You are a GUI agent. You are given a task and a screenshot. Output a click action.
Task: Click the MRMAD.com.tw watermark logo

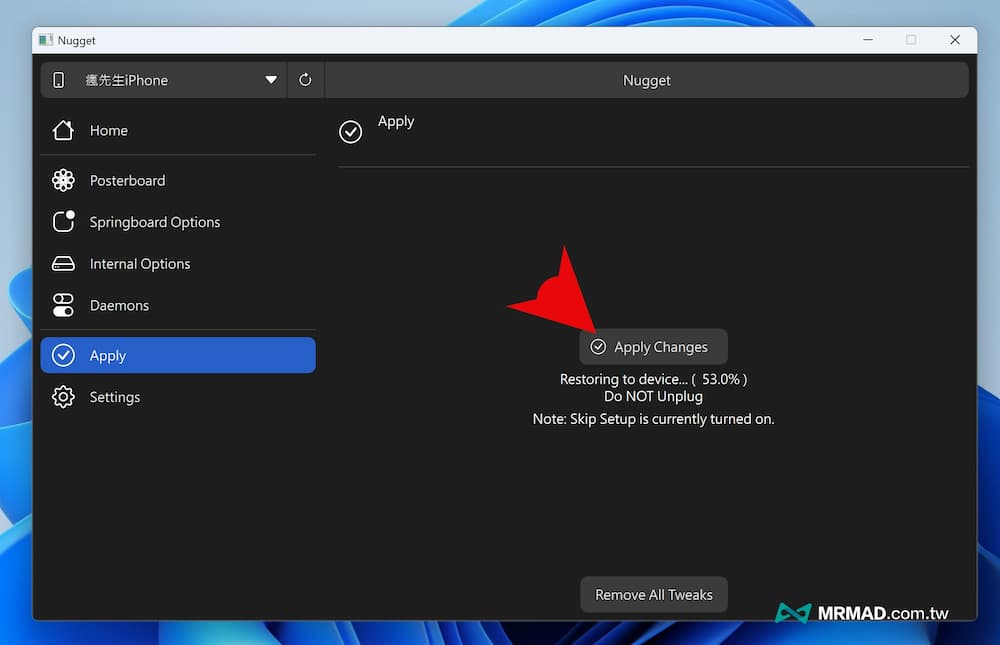pos(862,612)
